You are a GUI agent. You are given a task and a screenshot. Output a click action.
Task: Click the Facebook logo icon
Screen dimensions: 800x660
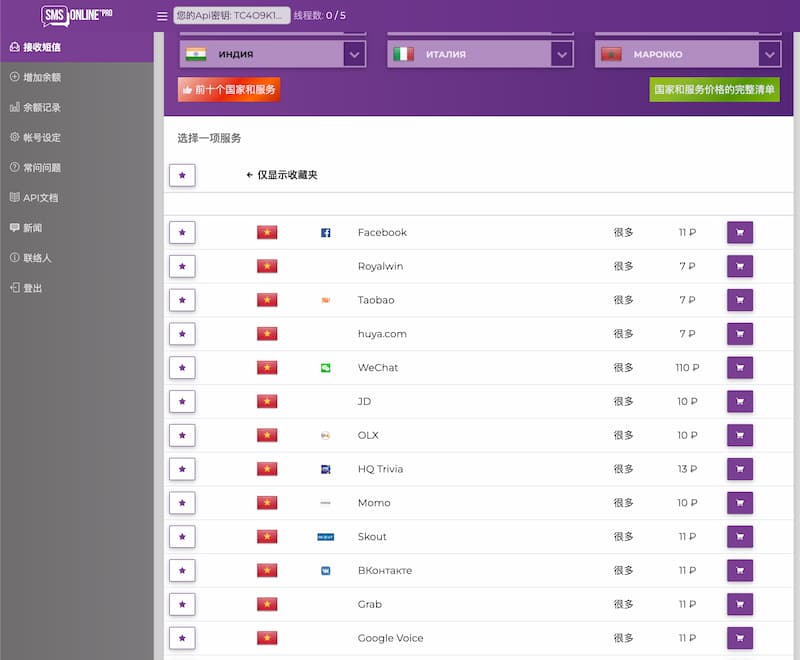326,233
